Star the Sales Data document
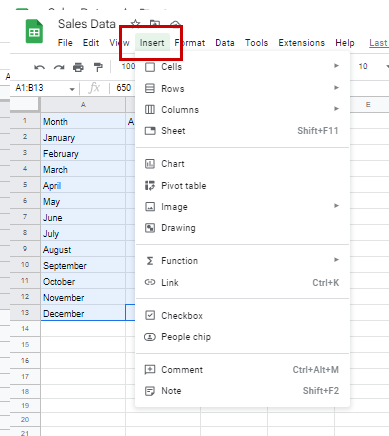 [x=135, y=24]
